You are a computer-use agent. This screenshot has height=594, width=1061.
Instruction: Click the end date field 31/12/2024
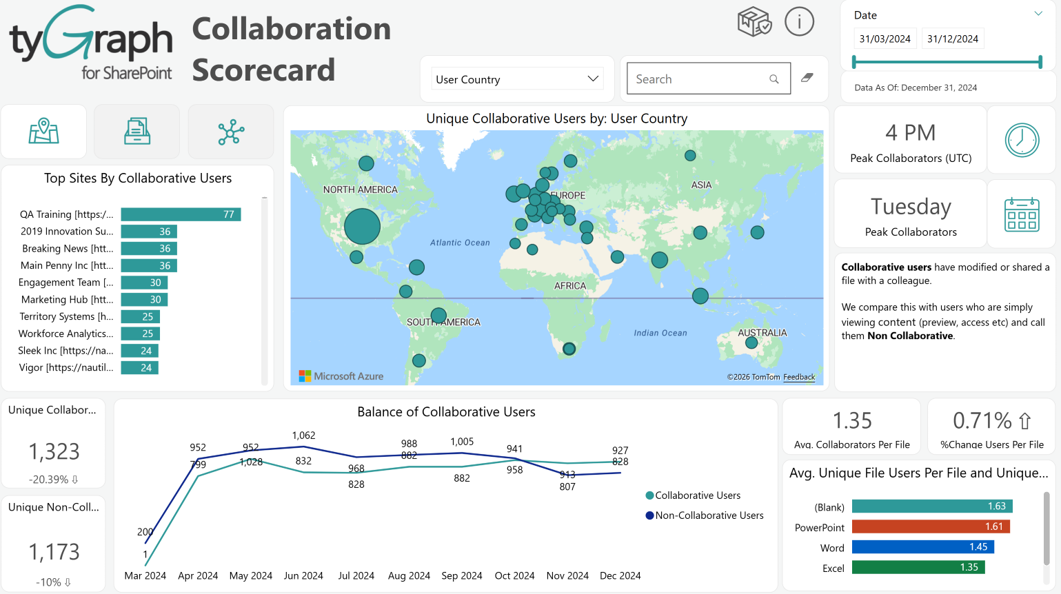(x=952, y=39)
